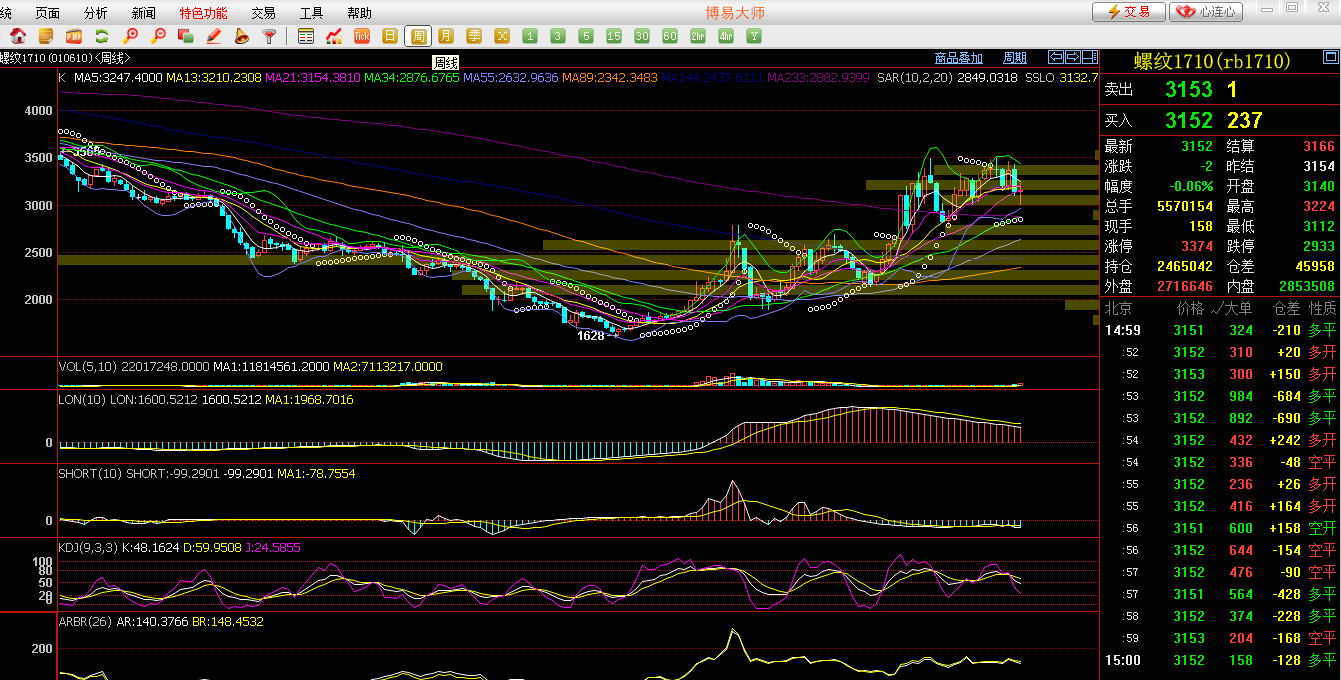Zoom out with the minus magnifier
1341x680 pixels.
pyautogui.click(x=157, y=36)
